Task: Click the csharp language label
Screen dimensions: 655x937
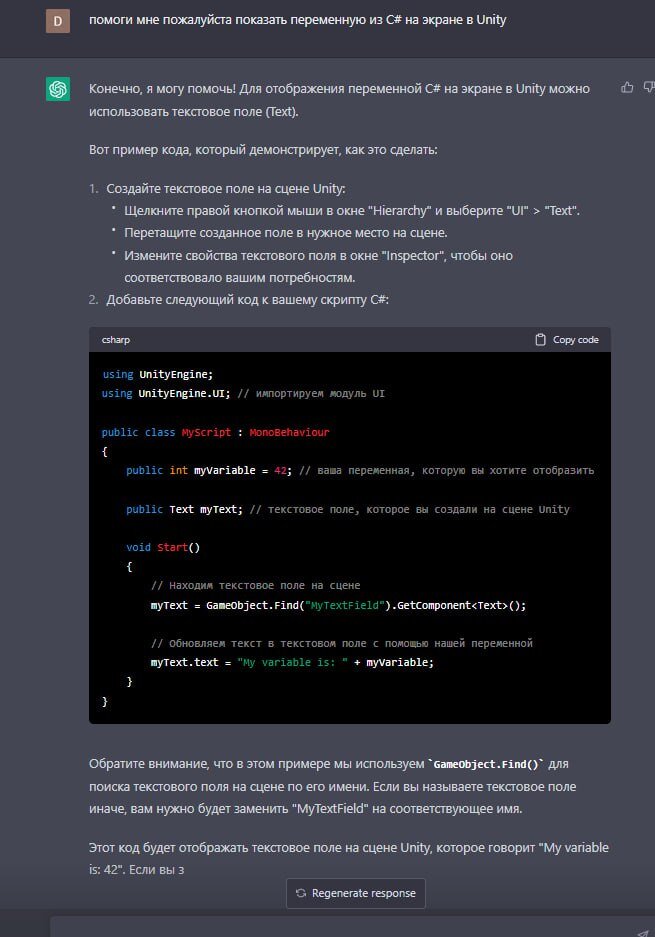Action: (x=116, y=339)
